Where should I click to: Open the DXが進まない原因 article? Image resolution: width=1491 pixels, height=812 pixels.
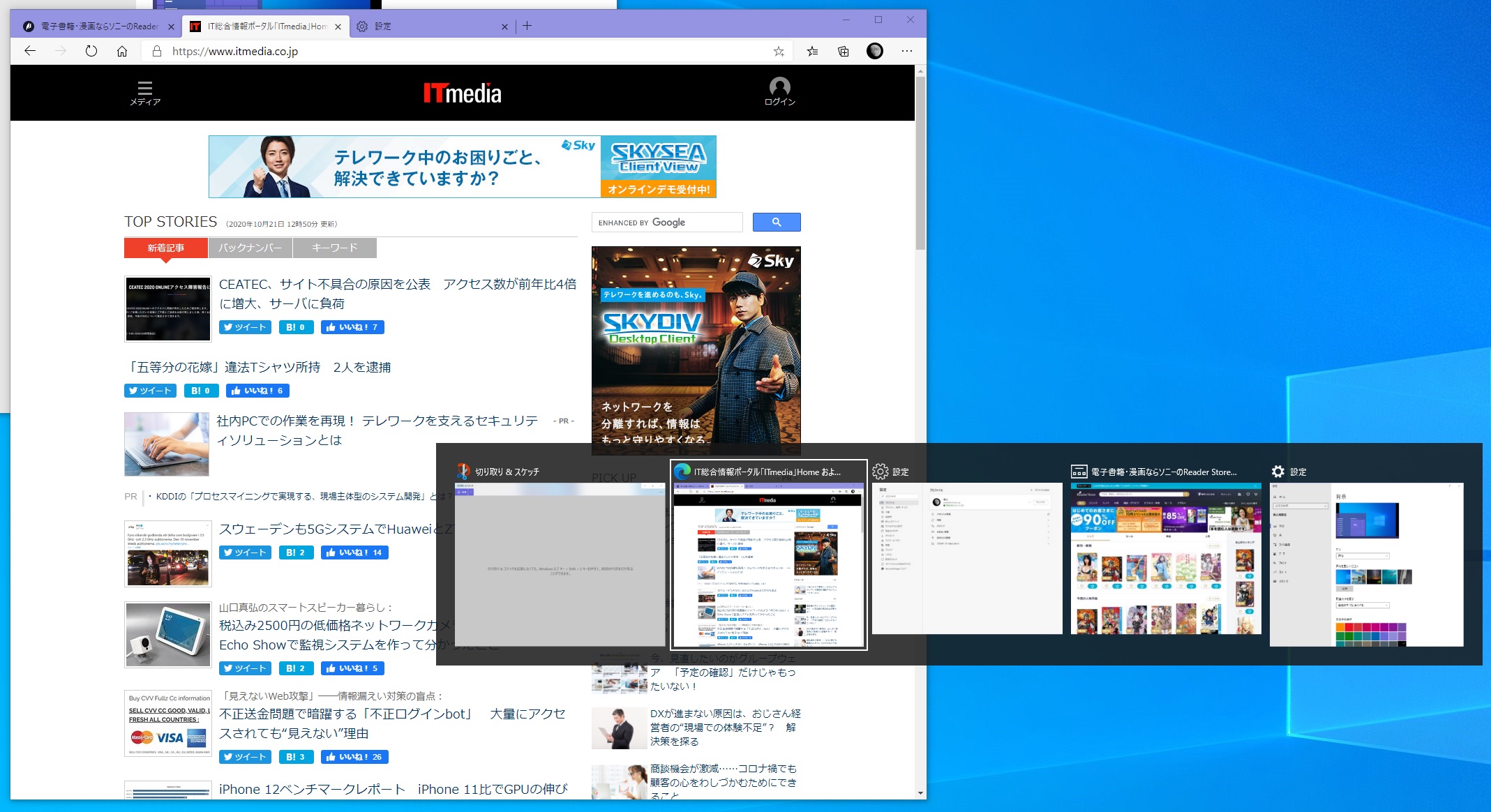click(x=726, y=727)
